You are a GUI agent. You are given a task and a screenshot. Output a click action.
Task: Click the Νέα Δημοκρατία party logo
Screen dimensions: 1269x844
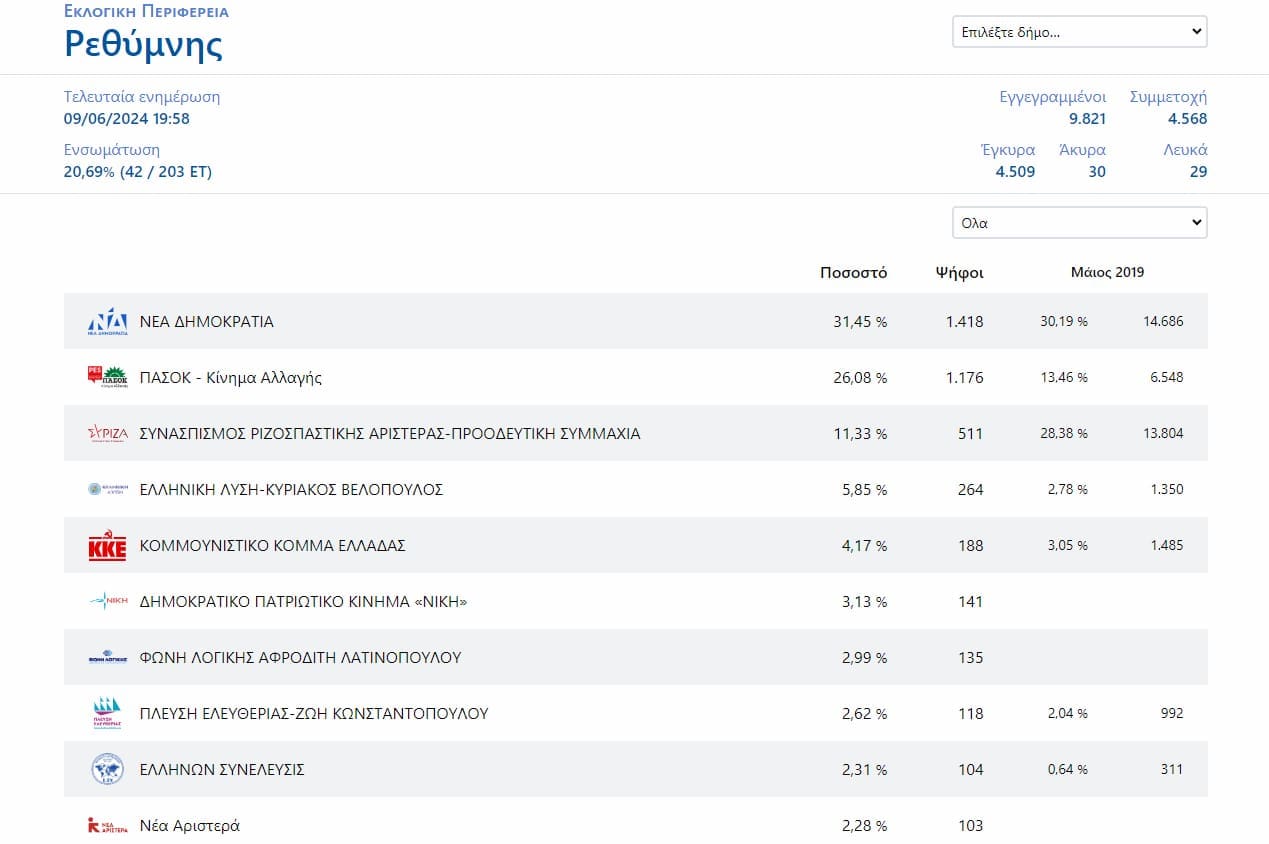(107, 322)
